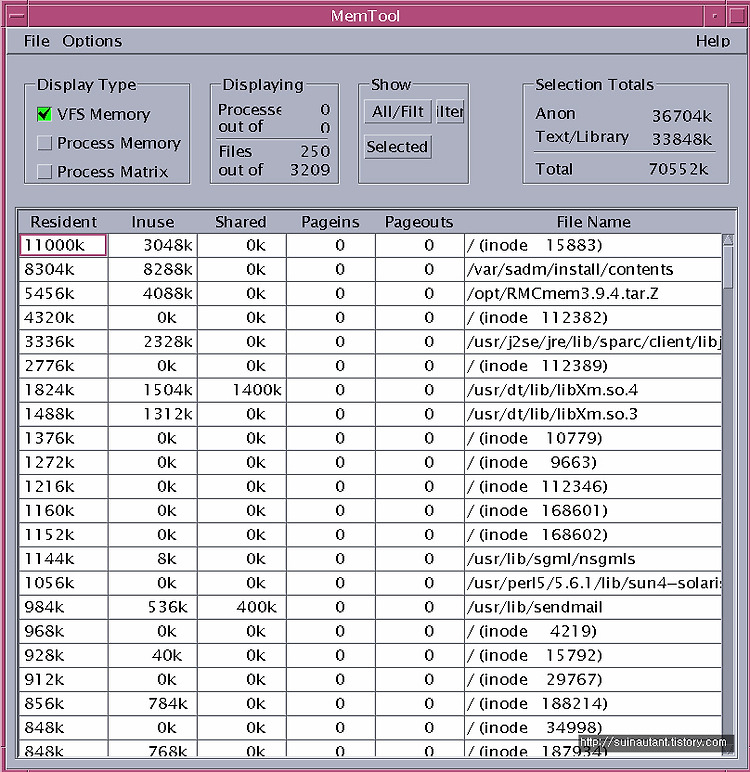Click the (inode 112382) row
Viewport: 750px width, 772px height.
coord(370,318)
